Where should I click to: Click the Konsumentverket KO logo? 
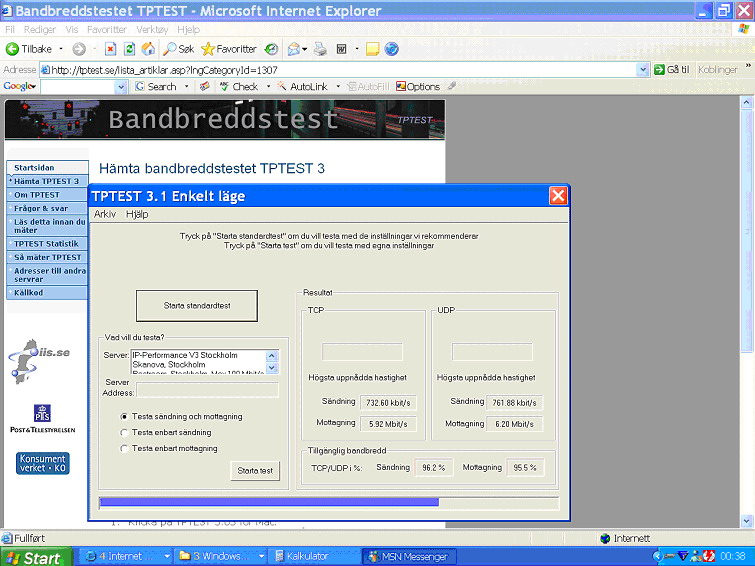point(42,463)
